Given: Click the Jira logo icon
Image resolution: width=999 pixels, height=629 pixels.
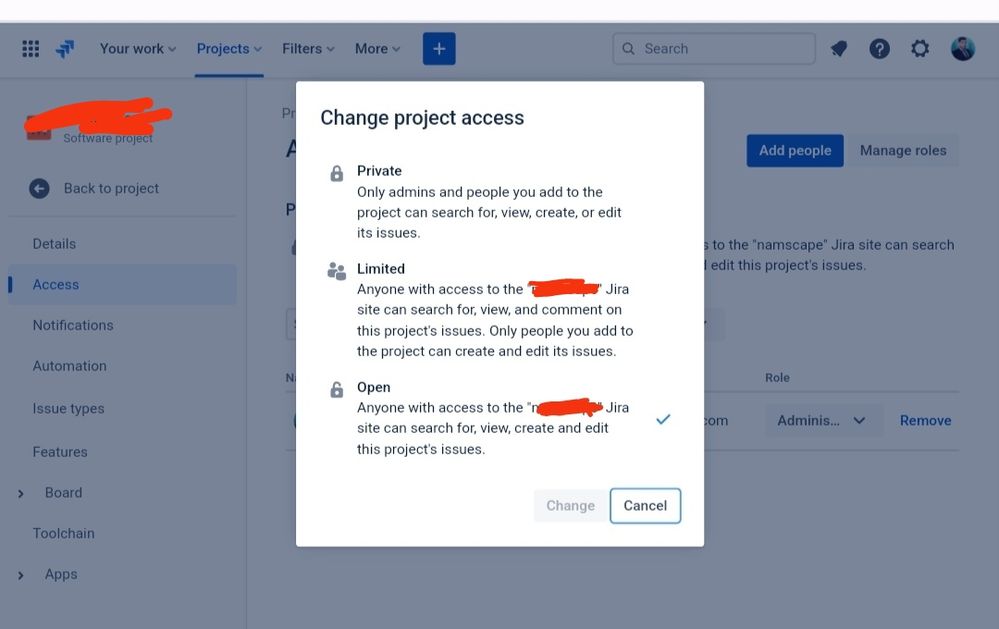Looking at the screenshot, I should coord(65,49).
